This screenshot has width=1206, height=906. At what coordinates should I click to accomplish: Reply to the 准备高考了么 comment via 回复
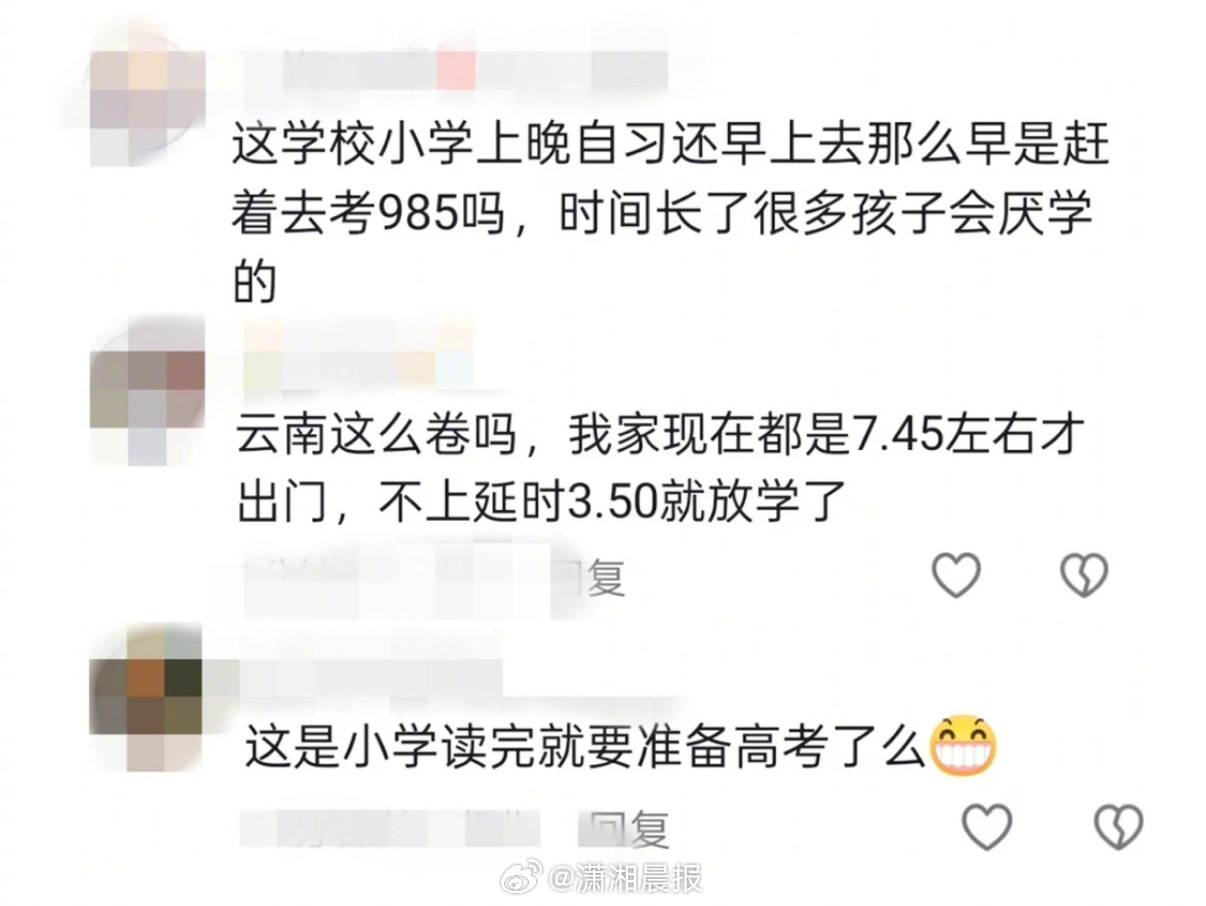(x=628, y=829)
